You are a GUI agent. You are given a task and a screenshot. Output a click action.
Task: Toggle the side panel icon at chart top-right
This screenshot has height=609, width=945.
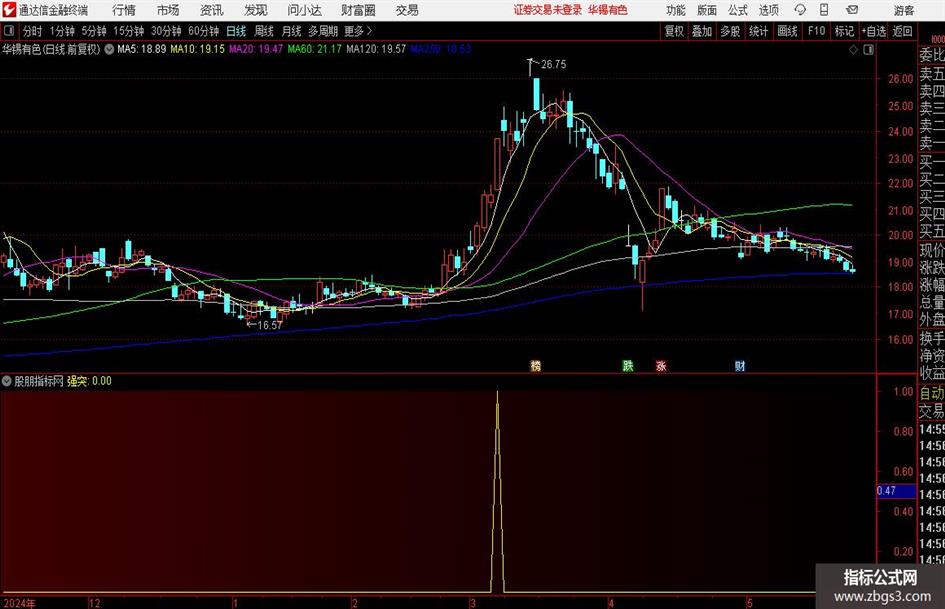tap(868, 50)
